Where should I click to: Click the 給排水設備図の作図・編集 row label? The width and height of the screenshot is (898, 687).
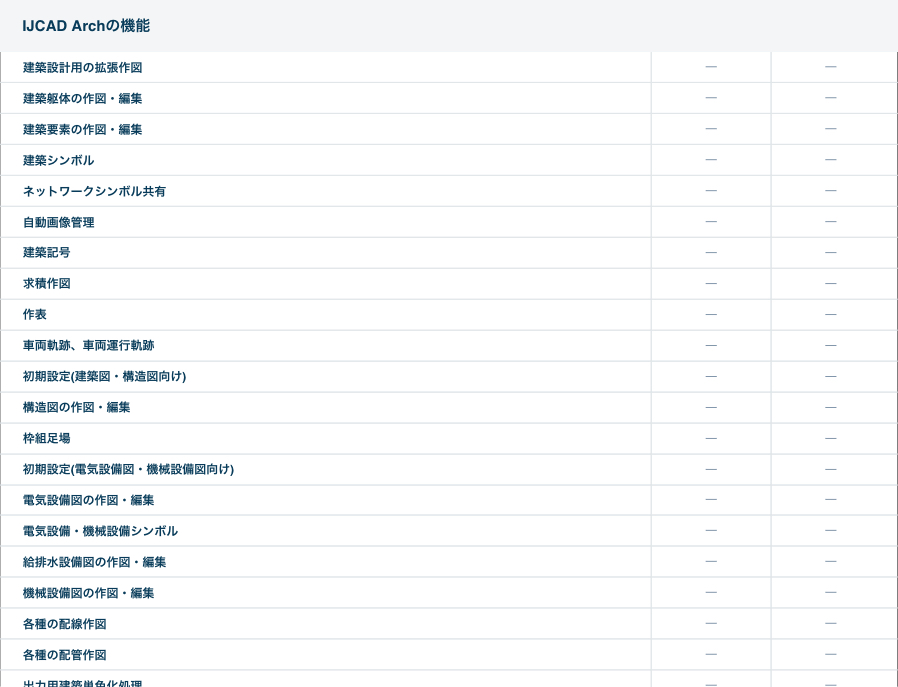(x=94, y=563)
